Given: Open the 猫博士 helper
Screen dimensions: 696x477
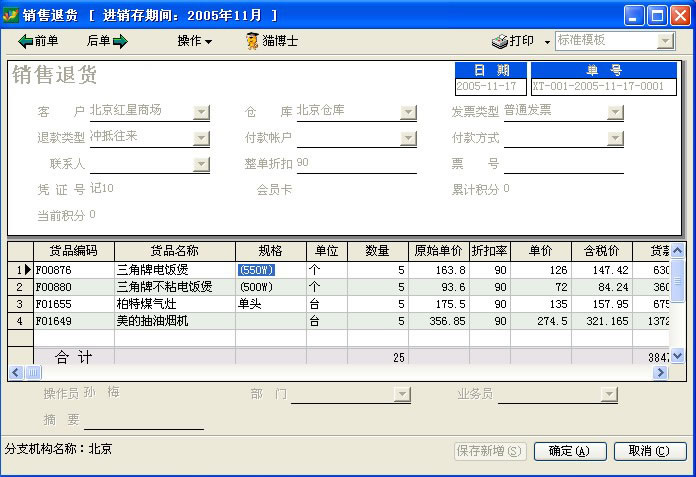Looking at the screenshot, I should click(271, 41).
